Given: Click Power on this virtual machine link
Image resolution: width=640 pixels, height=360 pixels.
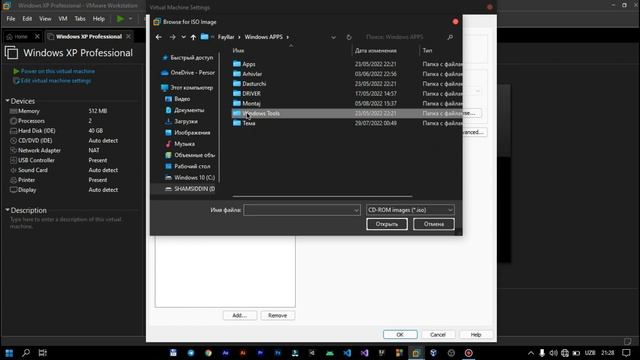Looking at the screenshot, I should (58, 71).
